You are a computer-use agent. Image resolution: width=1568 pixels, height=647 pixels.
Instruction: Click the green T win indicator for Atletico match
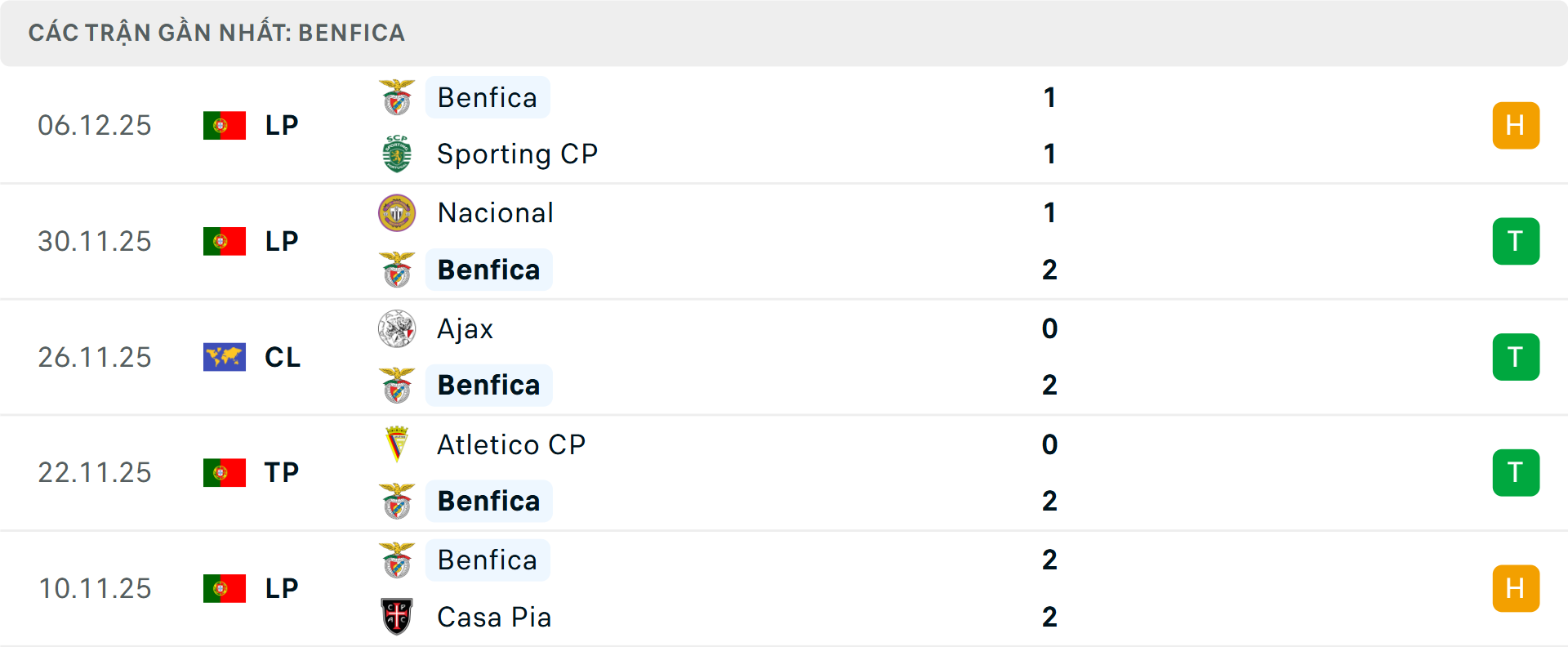tap(1517, 472)
